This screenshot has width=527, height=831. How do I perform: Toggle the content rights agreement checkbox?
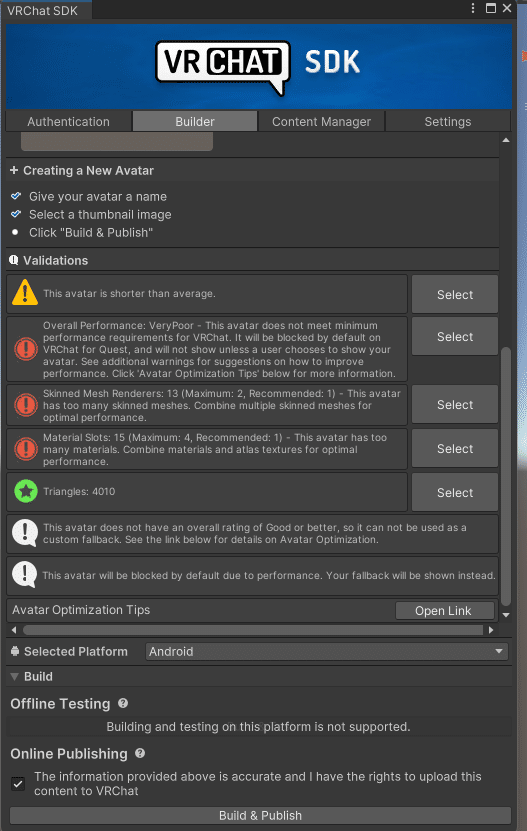pyautogui.click(x=18, y=784)
